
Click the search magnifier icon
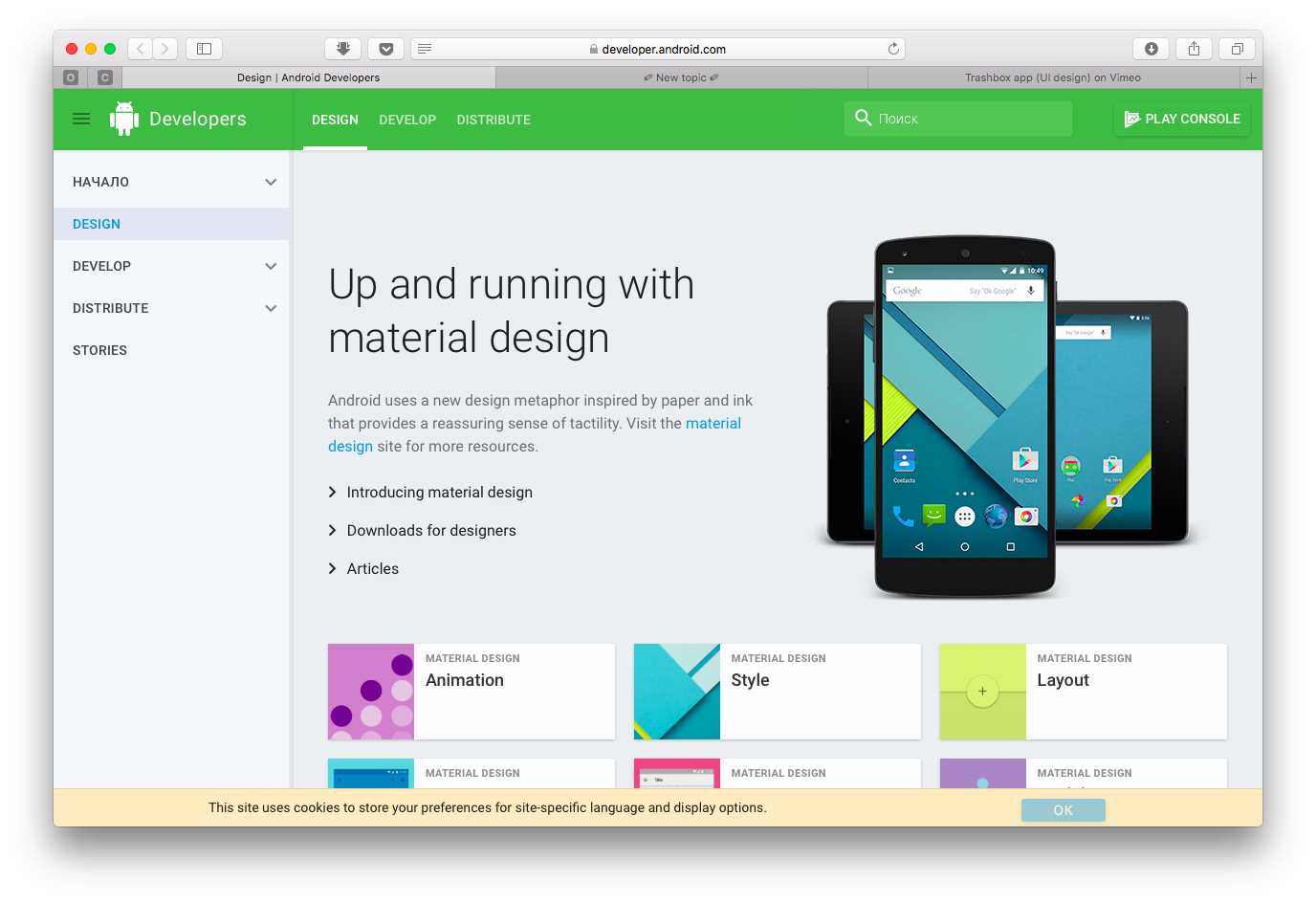pyautogui.click(x=863, y=118)
